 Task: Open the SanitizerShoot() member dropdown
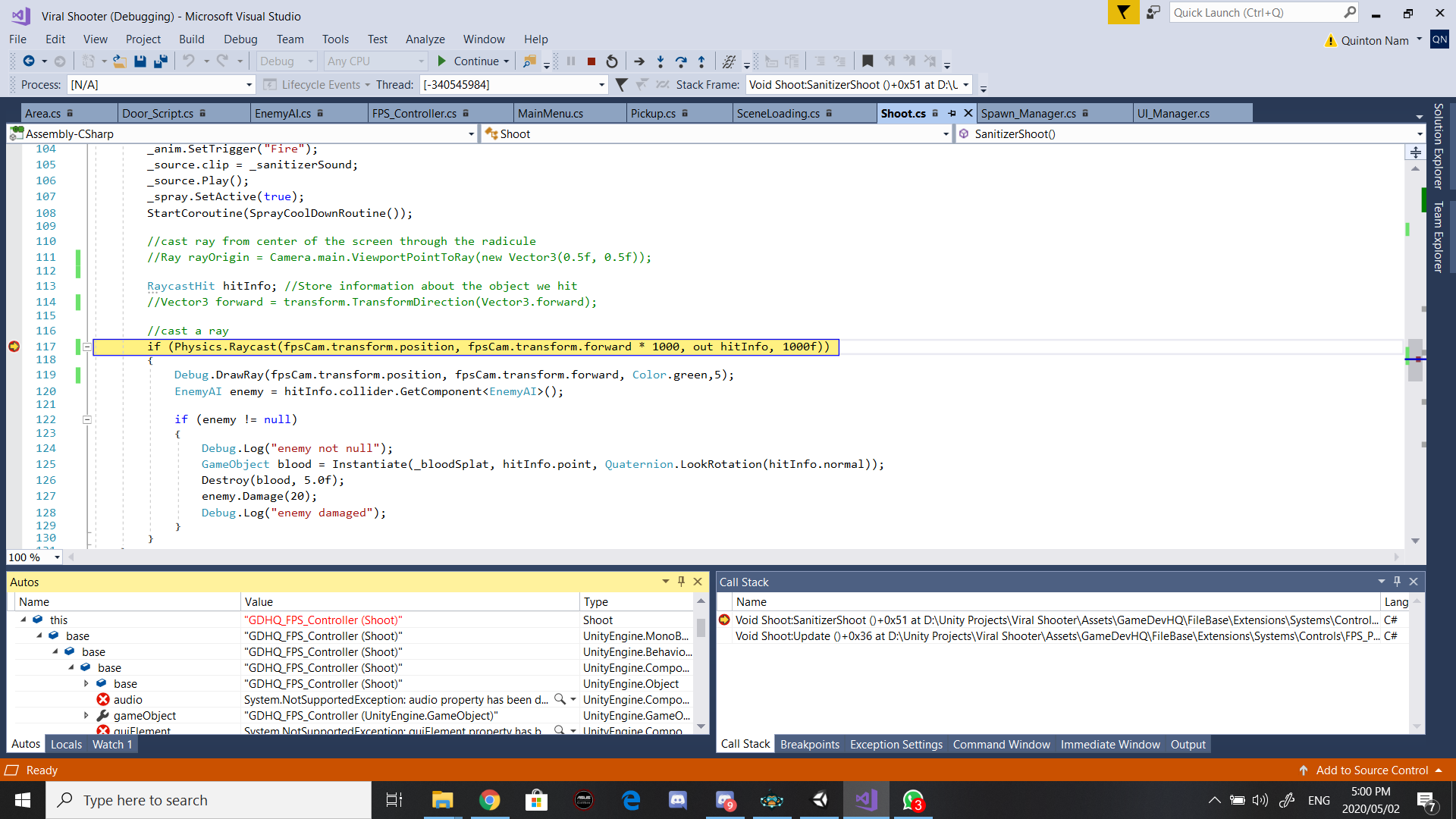[x=1420, y=134]
